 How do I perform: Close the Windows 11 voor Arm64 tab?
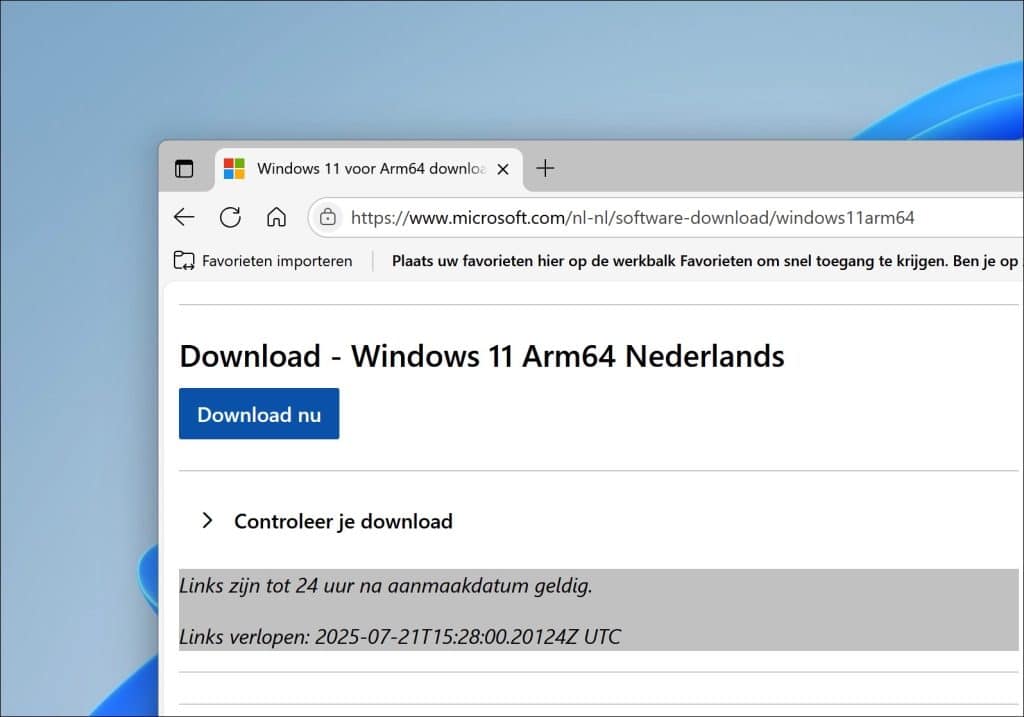click(x=503, y=169)
